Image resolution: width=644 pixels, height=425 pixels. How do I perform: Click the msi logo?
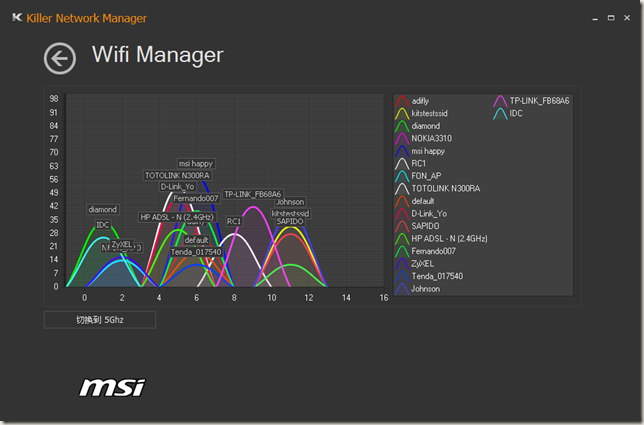pos(112,388)
